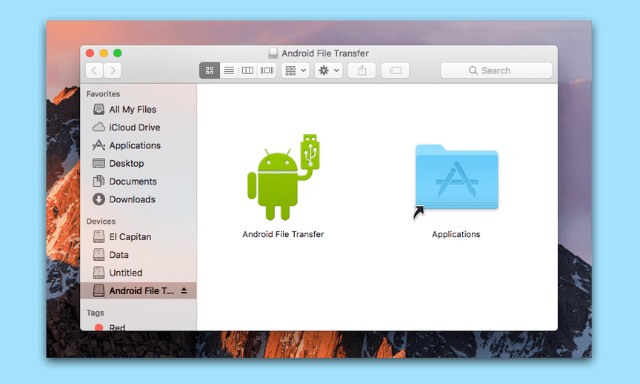Switch to Cover Flow view
Viewport: 640px width, 384px height.
click(267, 71)
